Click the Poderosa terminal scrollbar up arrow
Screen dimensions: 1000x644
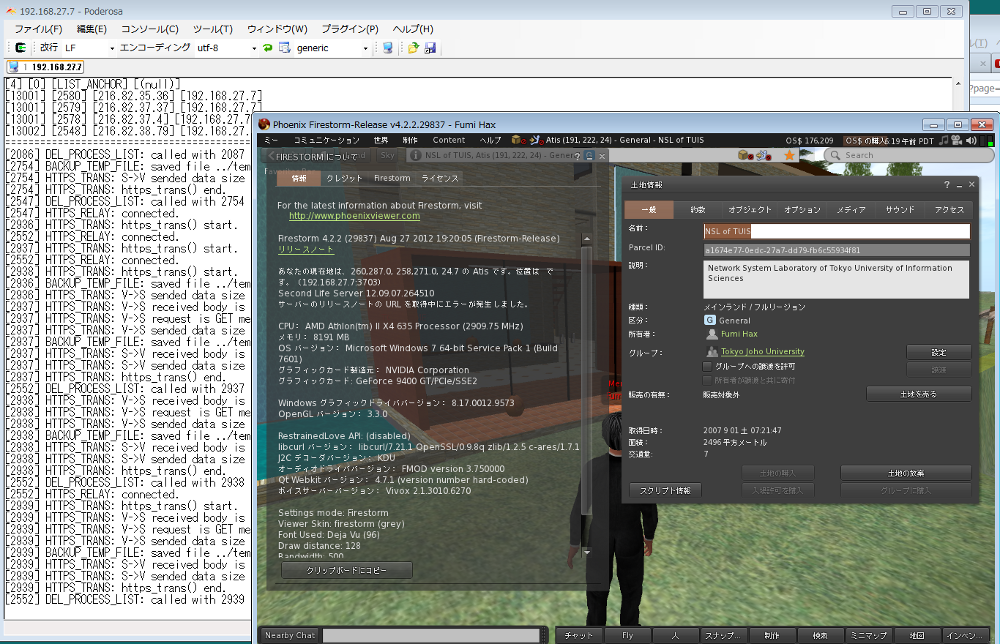(958, 84)
